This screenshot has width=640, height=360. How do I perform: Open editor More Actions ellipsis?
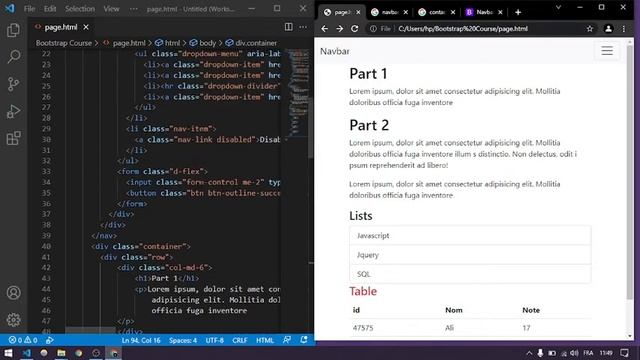point(303,27)
